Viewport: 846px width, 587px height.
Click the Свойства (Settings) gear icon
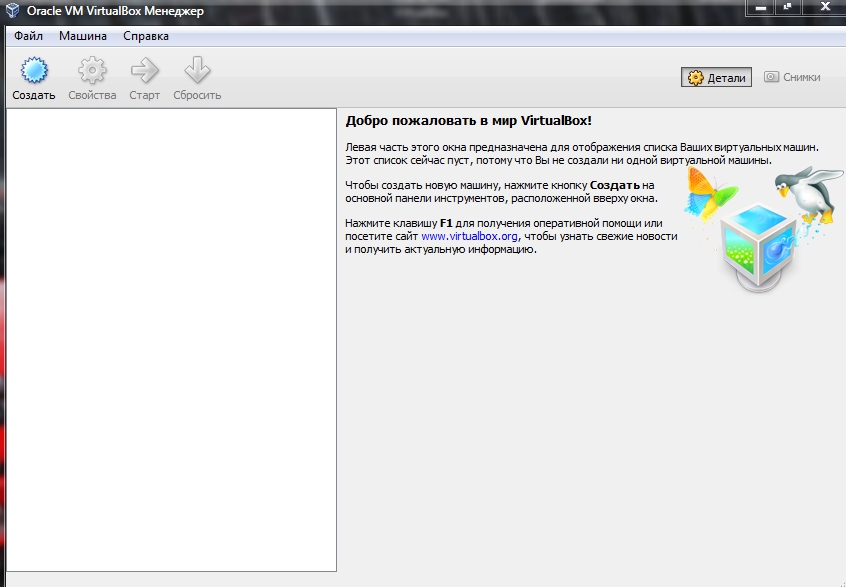tap(92, 71)
